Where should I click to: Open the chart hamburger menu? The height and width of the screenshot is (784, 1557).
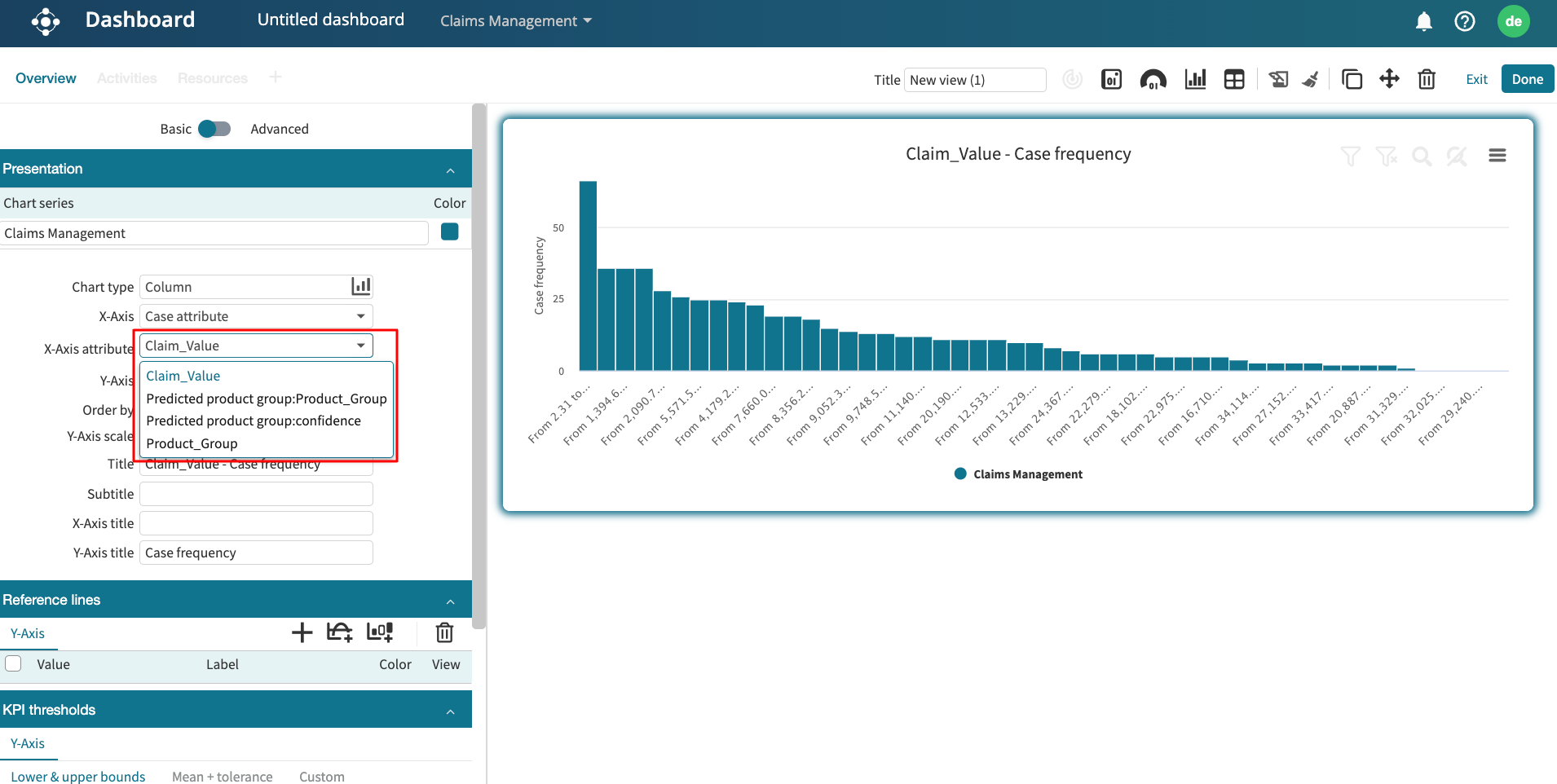(1497, 156)
